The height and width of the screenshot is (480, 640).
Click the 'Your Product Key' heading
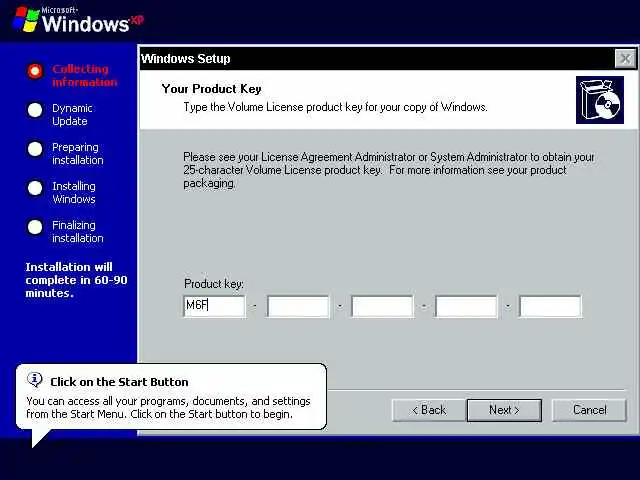click(211, 89)
